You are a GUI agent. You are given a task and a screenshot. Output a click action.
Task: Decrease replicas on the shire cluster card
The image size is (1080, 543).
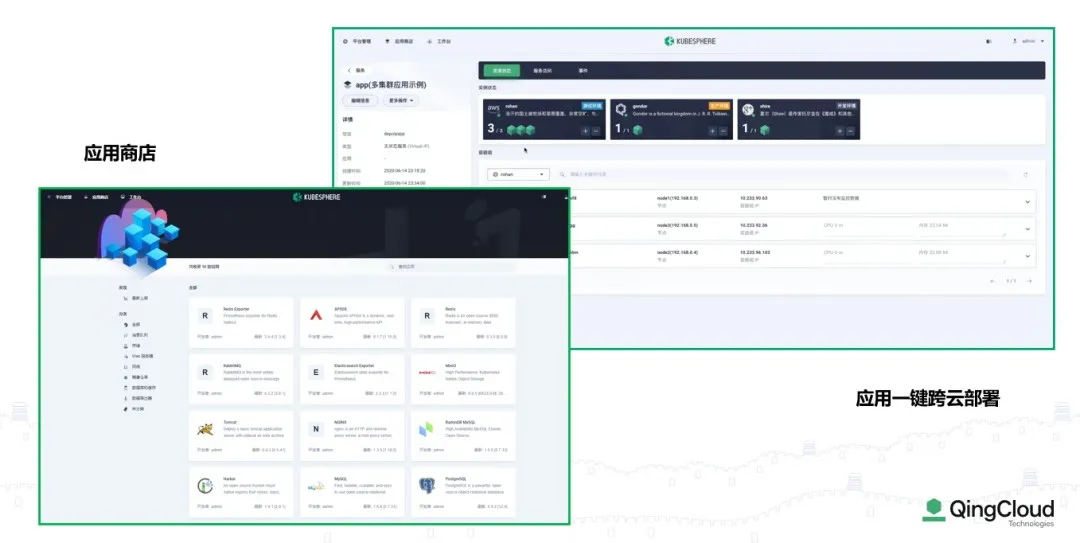851,131
